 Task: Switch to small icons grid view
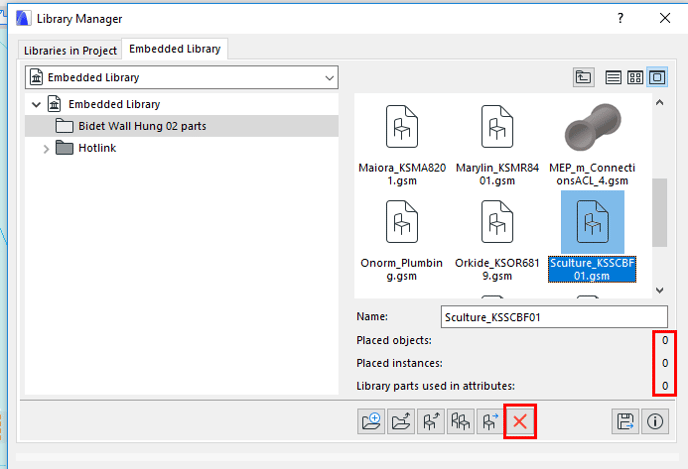click(635, 78)
